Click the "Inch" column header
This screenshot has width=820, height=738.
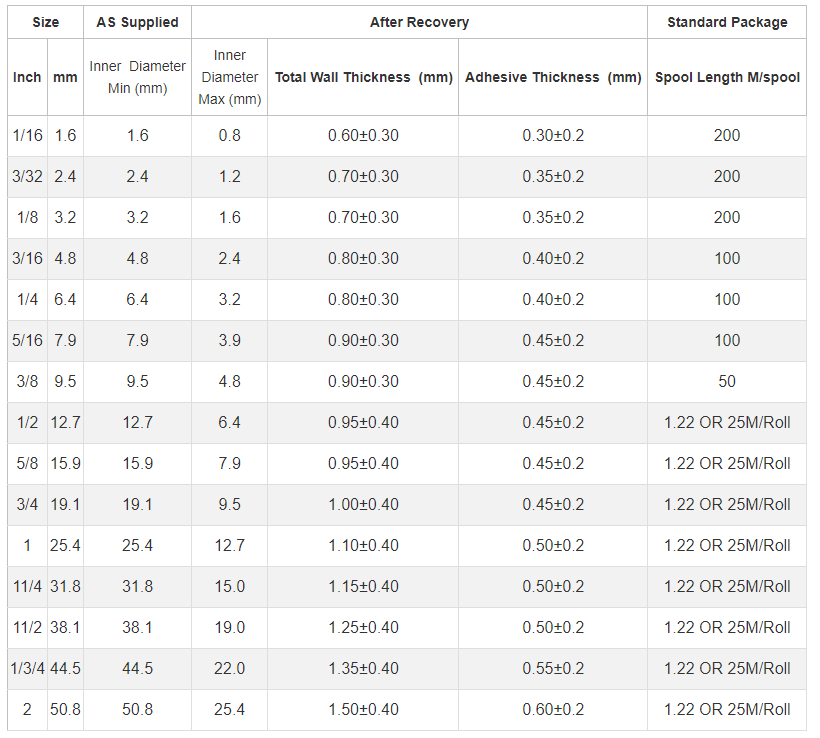point(27,77)
